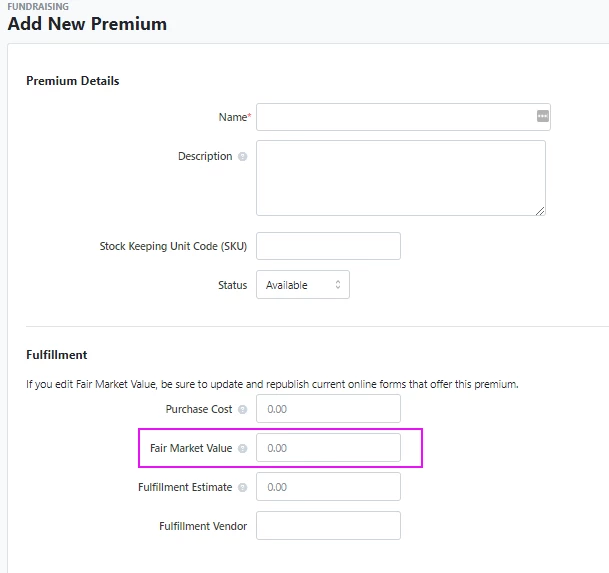Show the Fair Market Value help tooltip

click(x=242, y=449)
